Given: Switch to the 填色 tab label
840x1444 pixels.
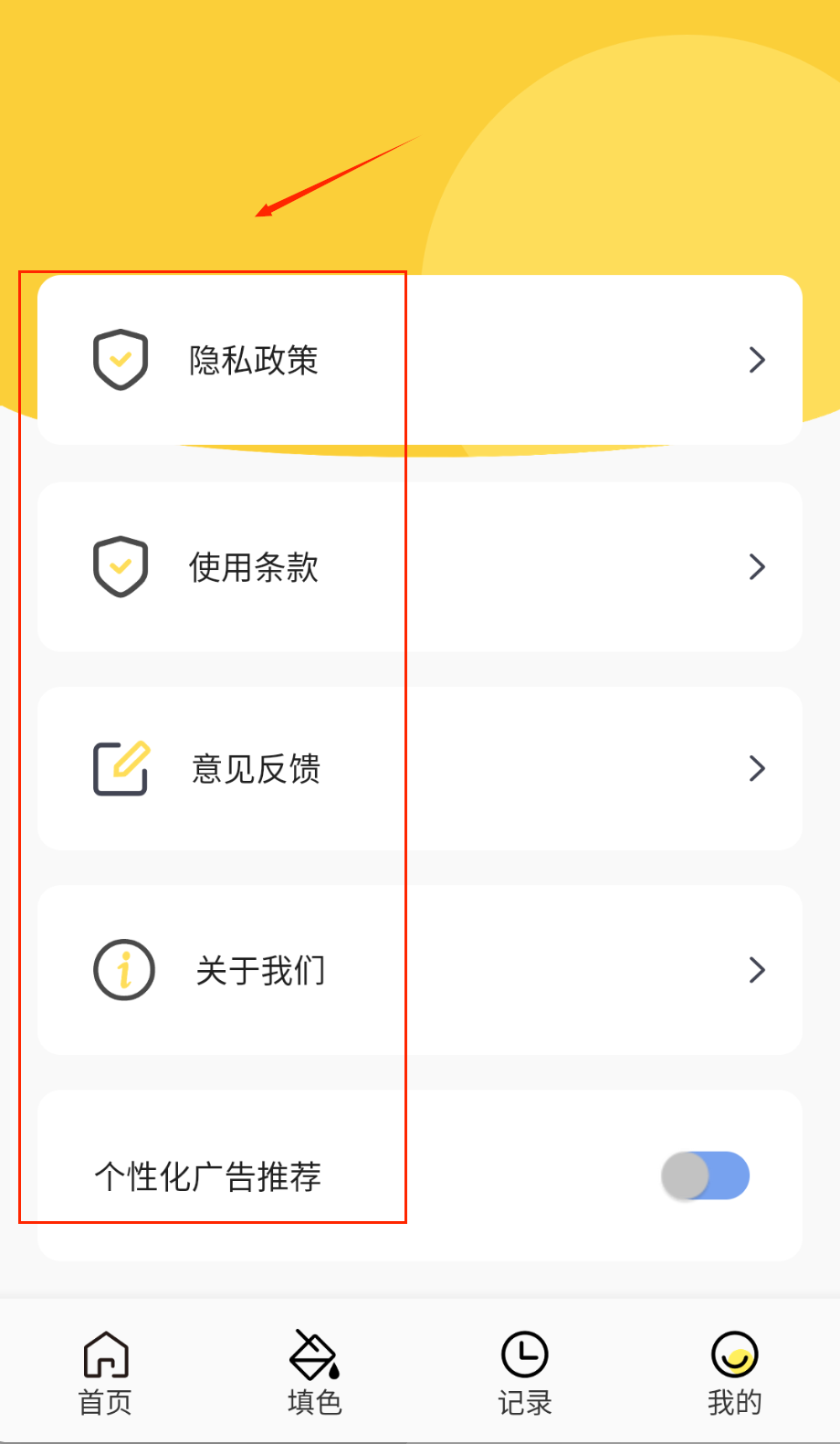Looking at the screenshot, I should (315, 1402).
